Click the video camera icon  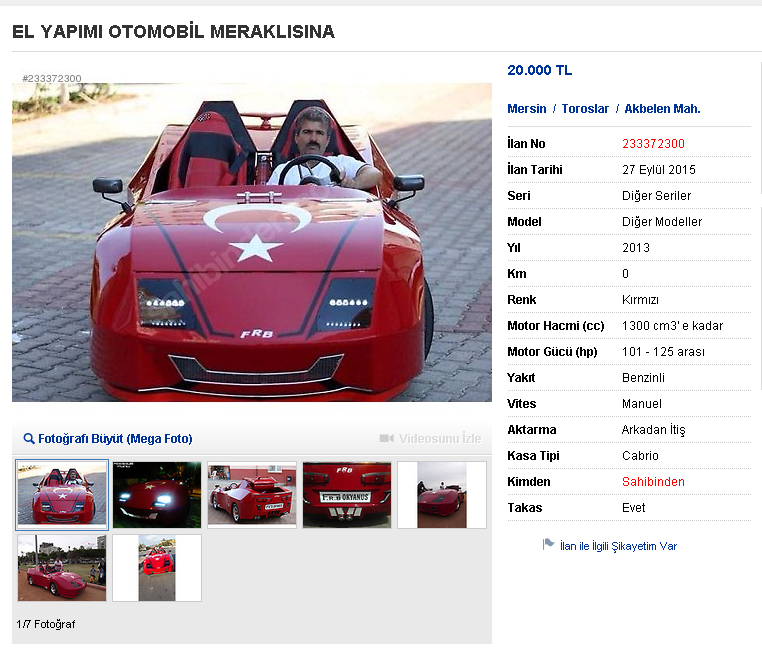click(x=386, y=438)
